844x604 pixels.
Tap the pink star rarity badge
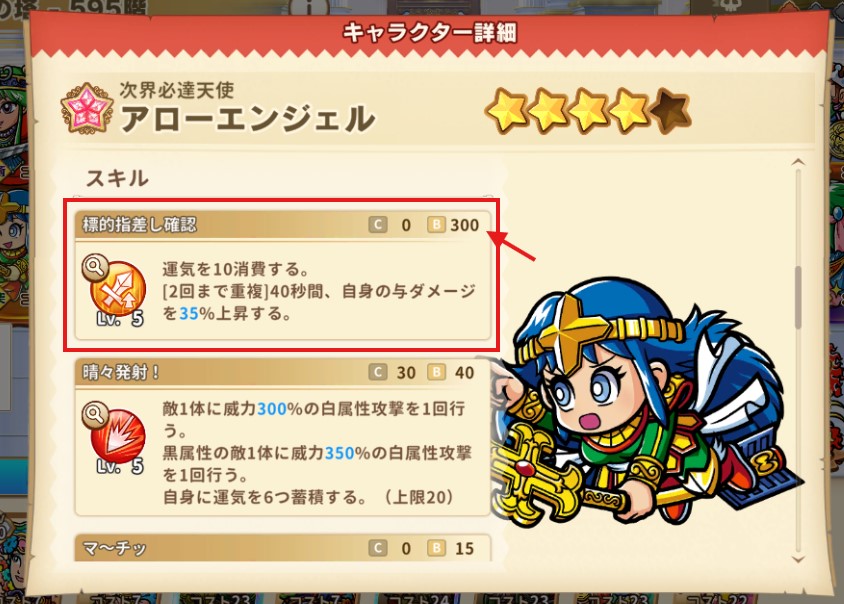pos(87,108)
